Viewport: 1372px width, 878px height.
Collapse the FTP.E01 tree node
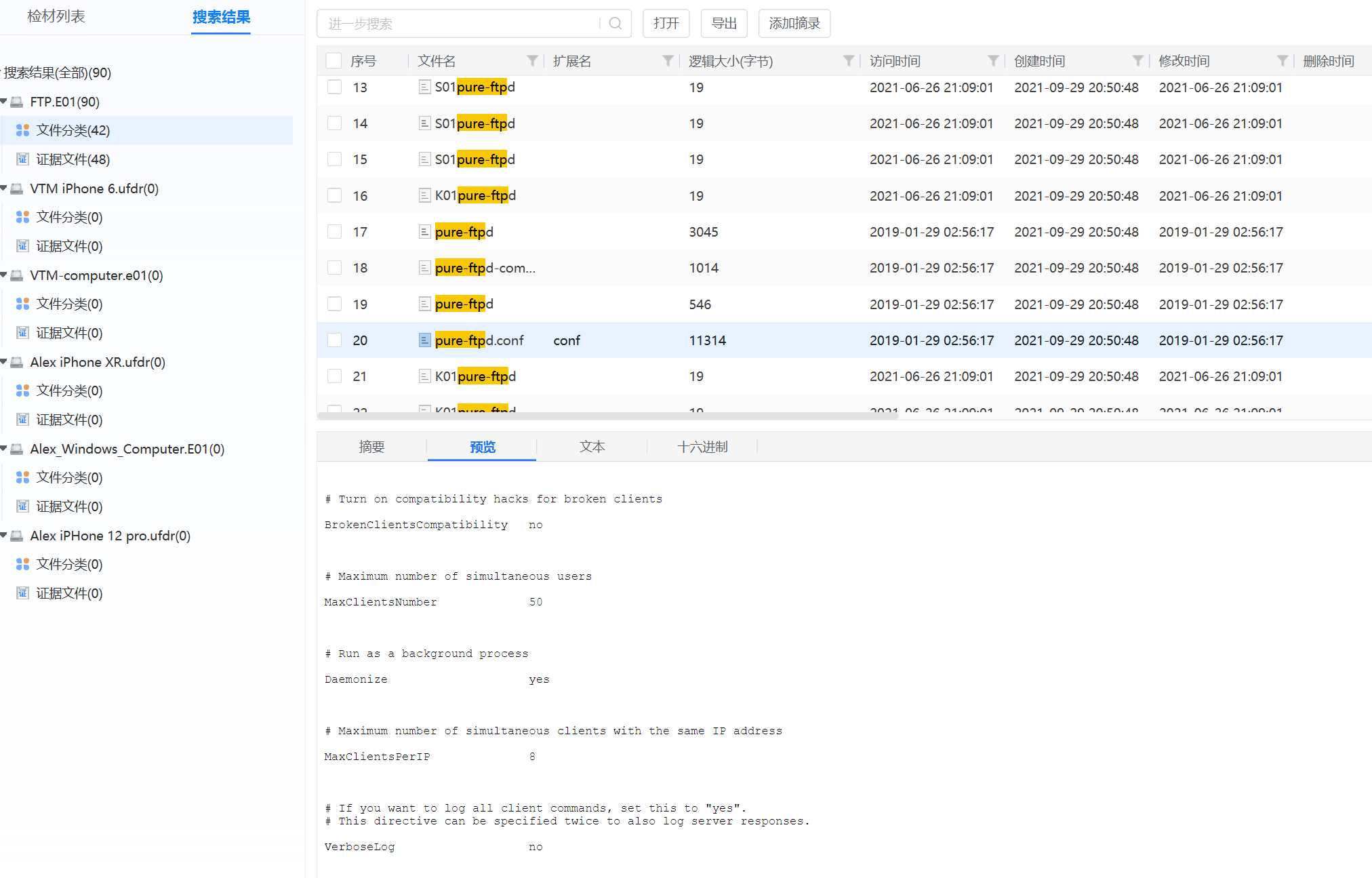(x=4, y=102)
